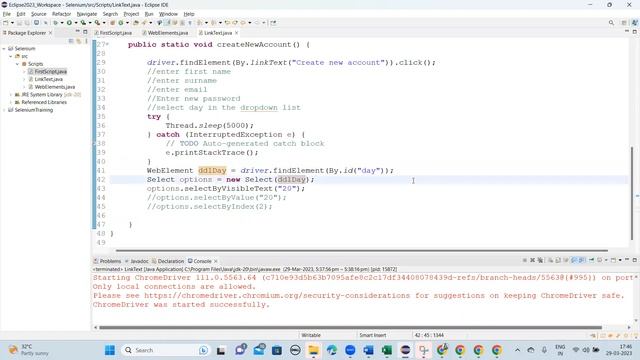Click the New Java Package icon
The width and height of the screenshot is (640, 360).
[x=113, y=23]
